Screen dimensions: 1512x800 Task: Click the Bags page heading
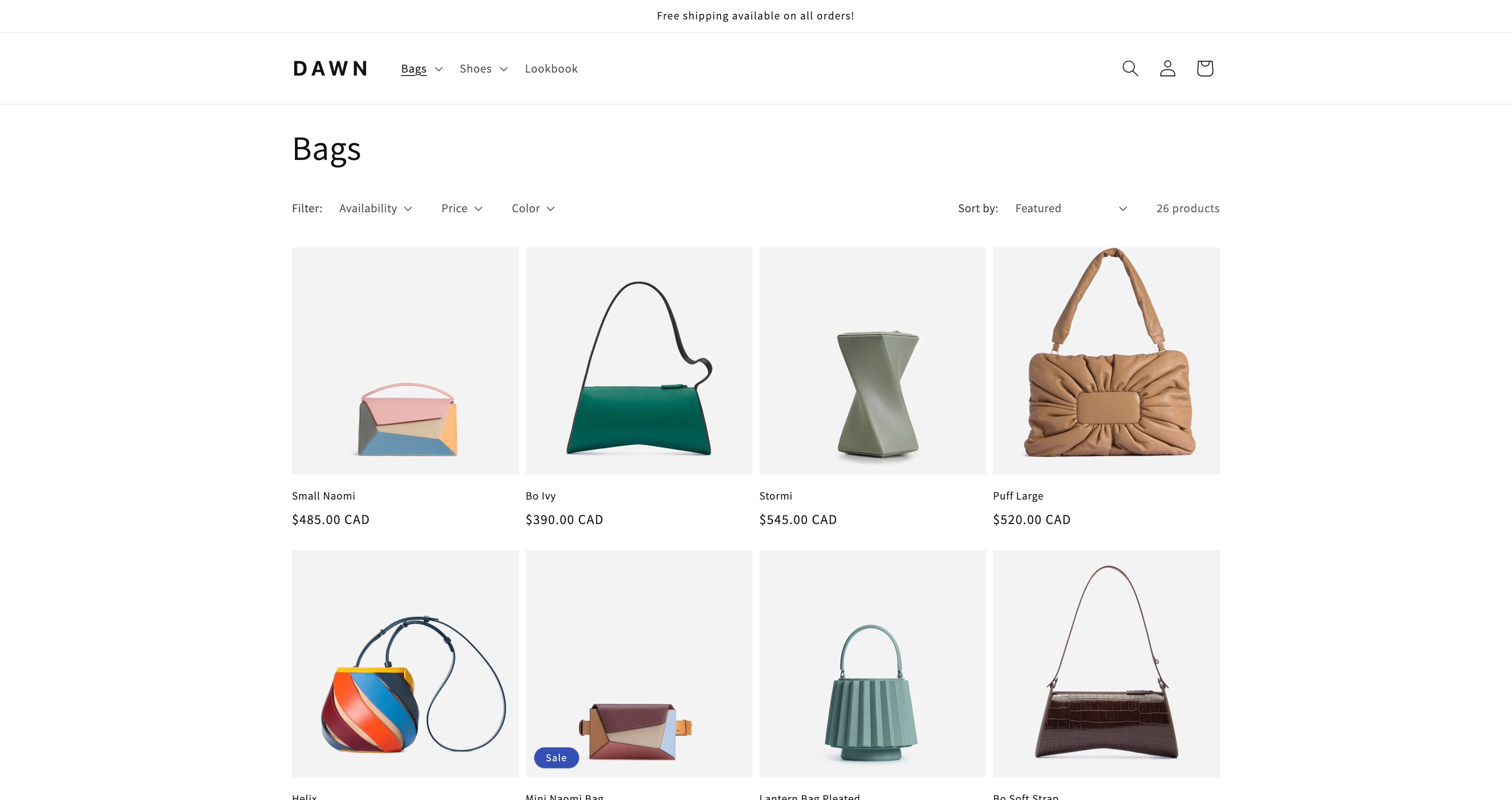[327, 149]
